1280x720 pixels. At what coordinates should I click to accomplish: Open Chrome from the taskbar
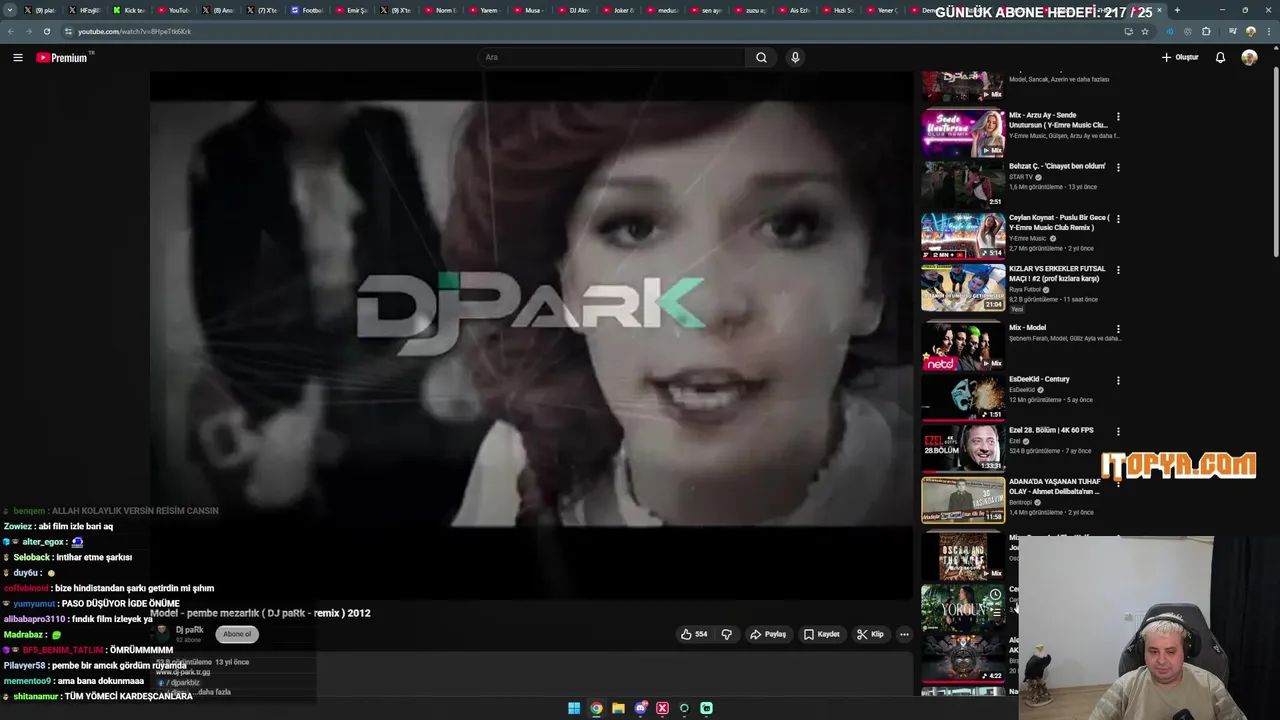tap(596, 708)
